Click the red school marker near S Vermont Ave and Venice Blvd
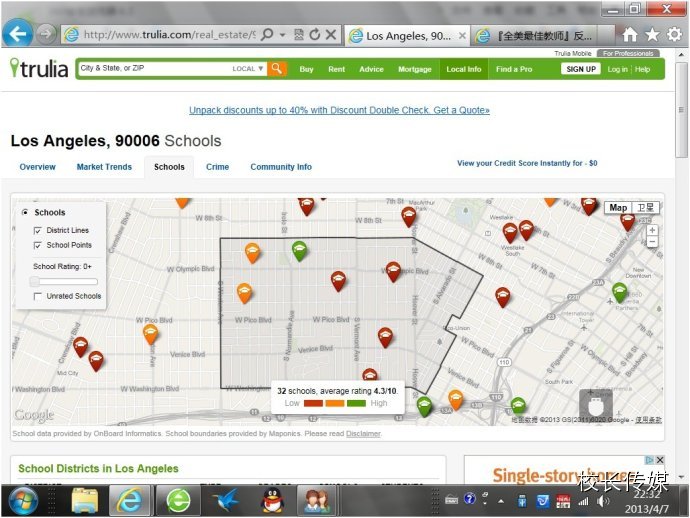The image size is (690, 518). (385, 337)
